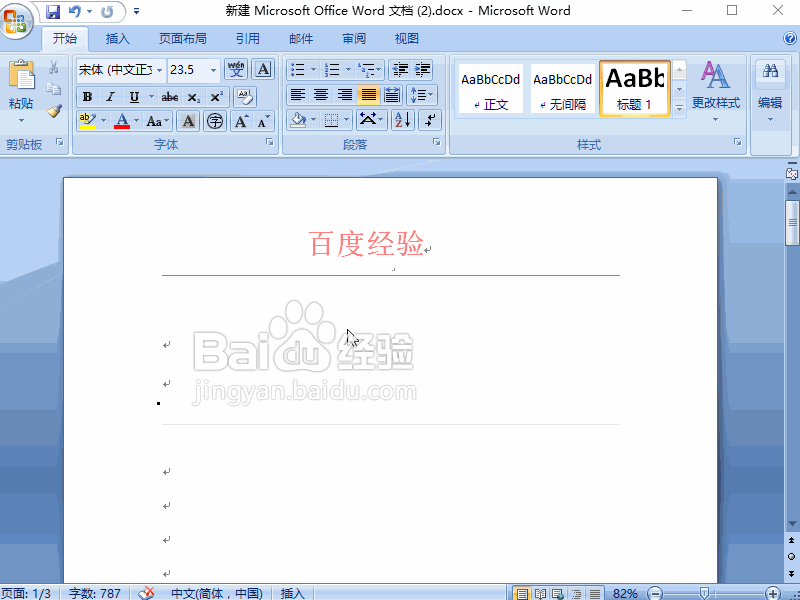Open the 引用 tab

[x=247, y=39]
